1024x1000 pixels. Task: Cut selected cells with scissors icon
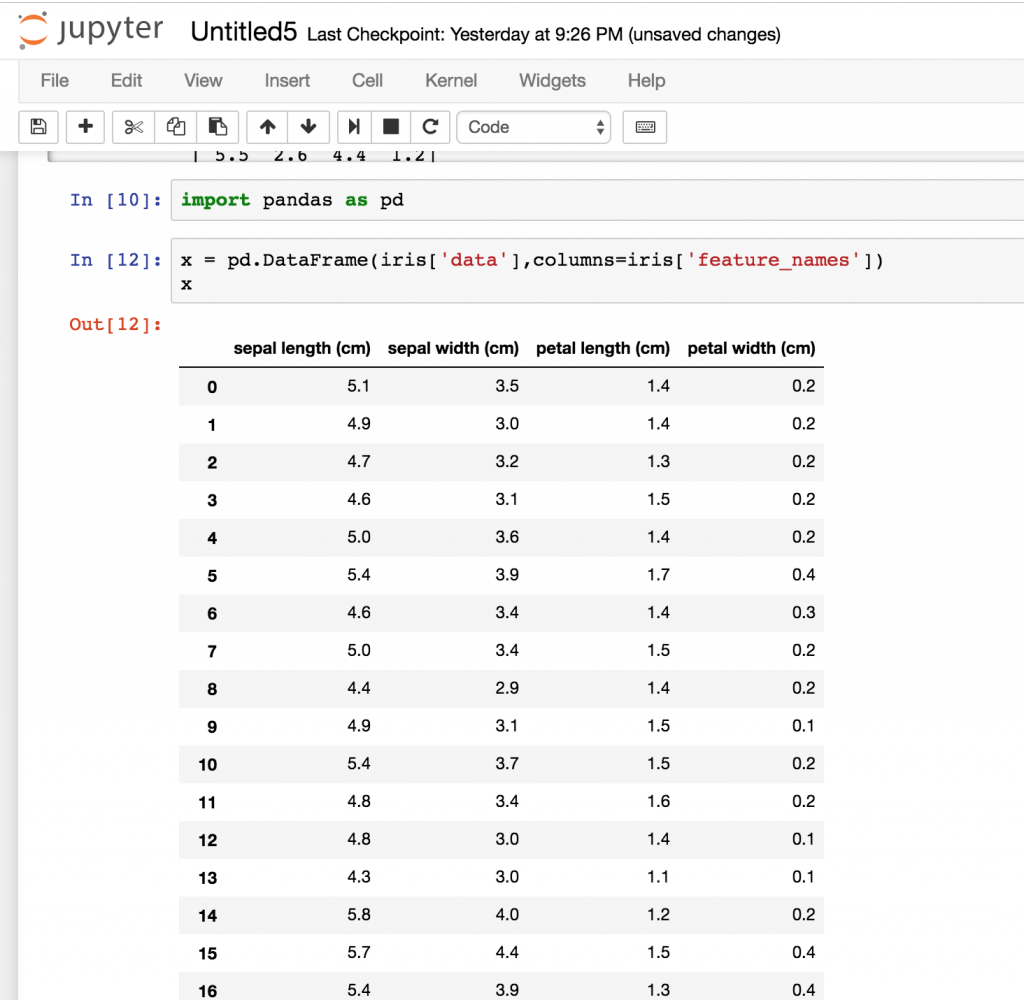(x=133, y=127)
